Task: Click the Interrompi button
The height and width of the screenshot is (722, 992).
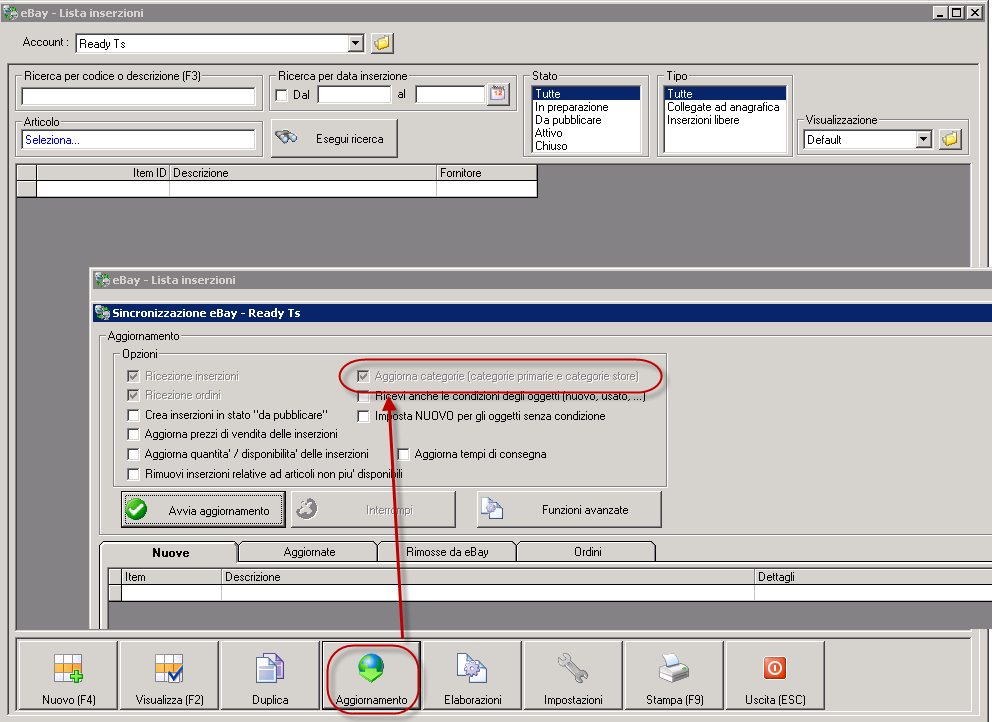Action: [x=373, y=510]
